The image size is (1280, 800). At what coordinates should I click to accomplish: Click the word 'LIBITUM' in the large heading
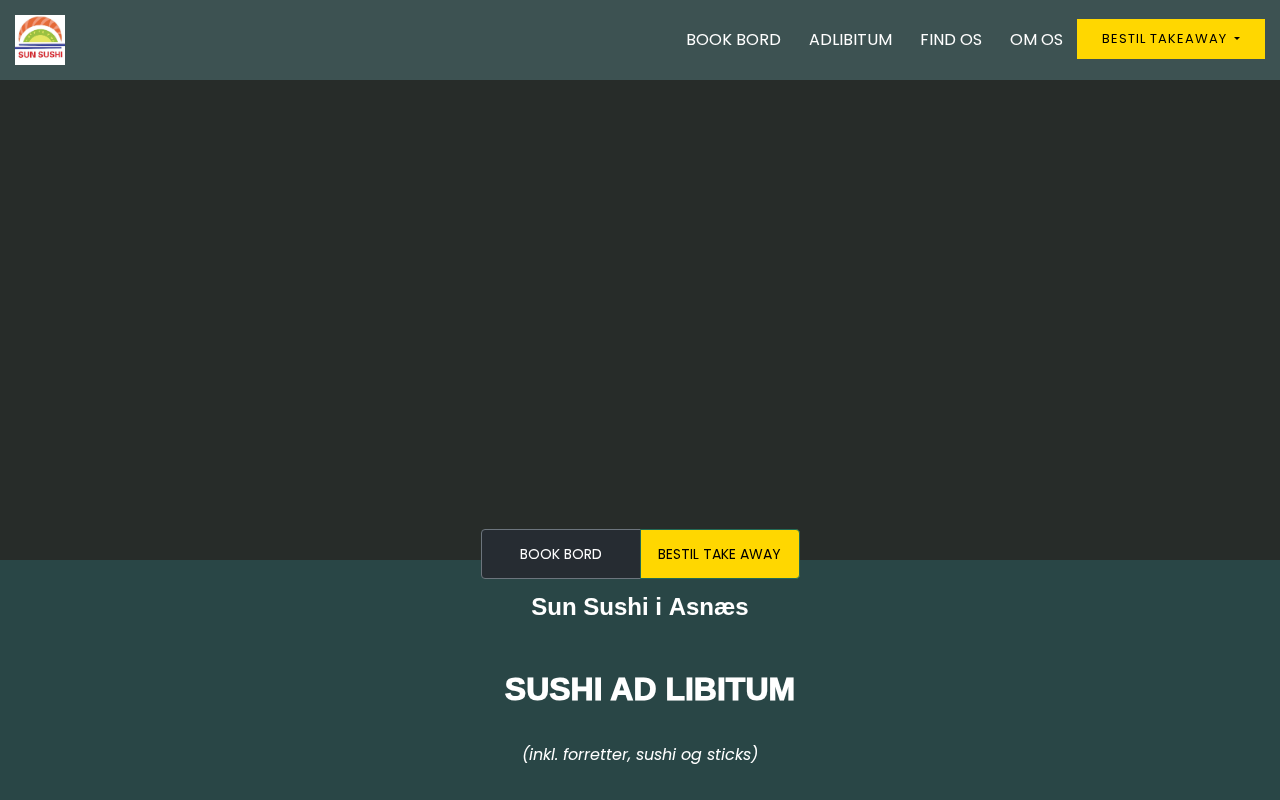[730, 689]
